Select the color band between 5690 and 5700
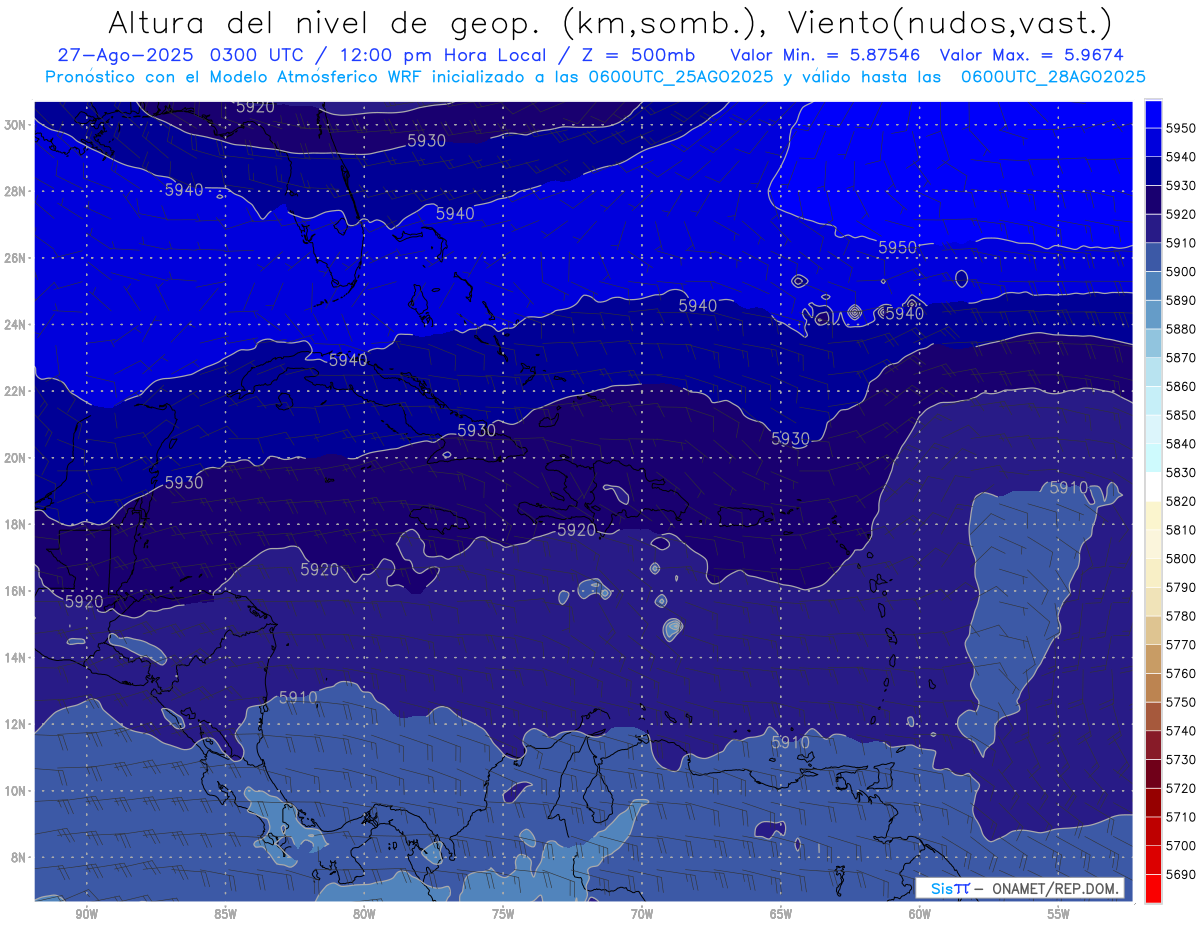The height and width of the screenshot is (927, 1200). [x=1153, y=859]
